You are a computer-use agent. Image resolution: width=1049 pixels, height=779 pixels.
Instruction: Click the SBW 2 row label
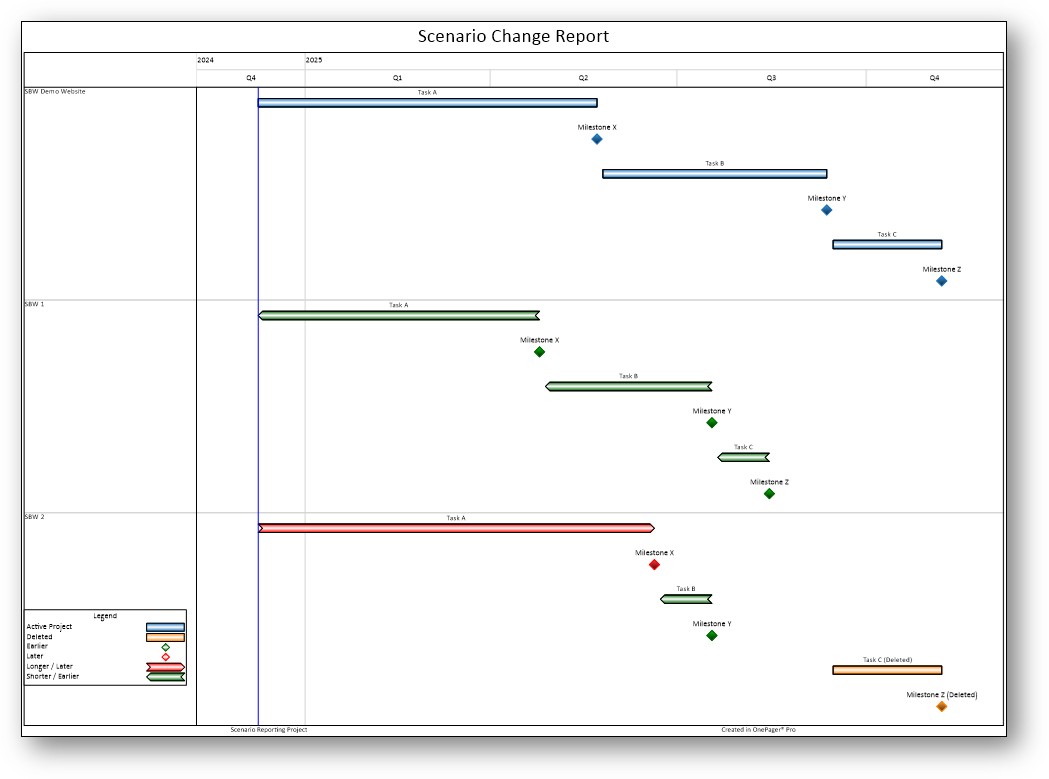[x=34, y=517]
